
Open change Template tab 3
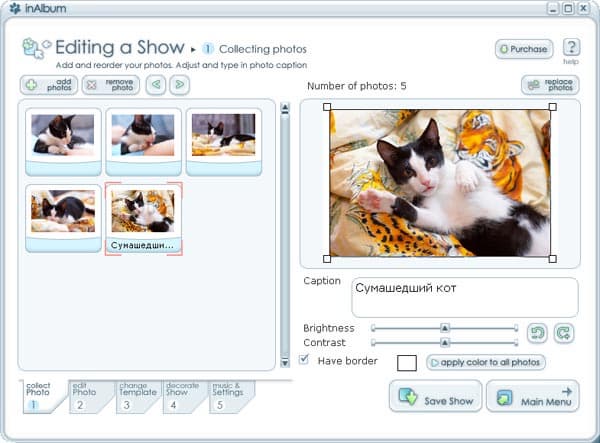tap(135, 397)
